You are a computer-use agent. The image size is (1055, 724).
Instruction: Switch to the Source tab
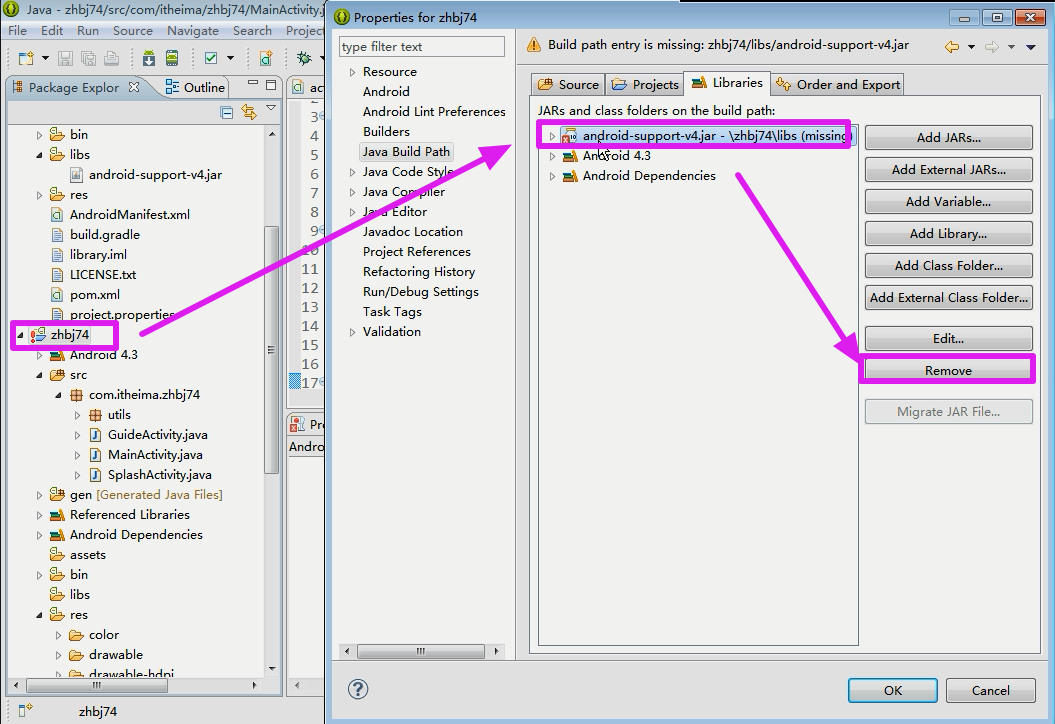568,85
